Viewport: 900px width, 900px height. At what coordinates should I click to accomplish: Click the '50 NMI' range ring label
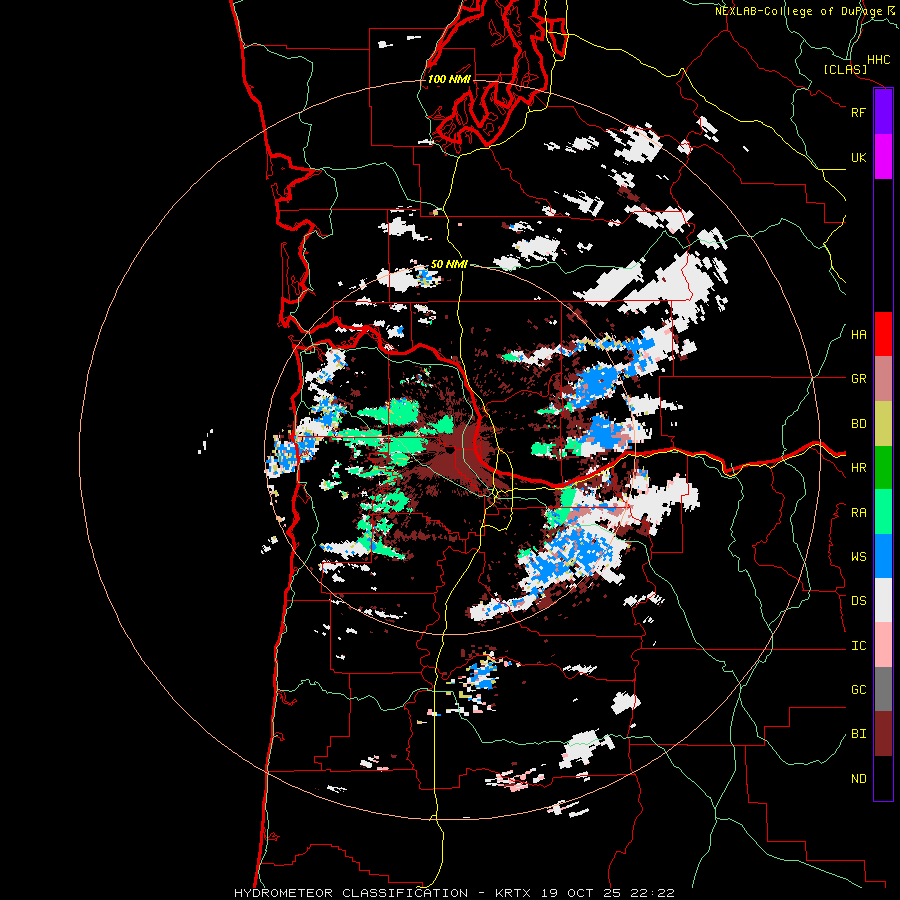(449, 264)
